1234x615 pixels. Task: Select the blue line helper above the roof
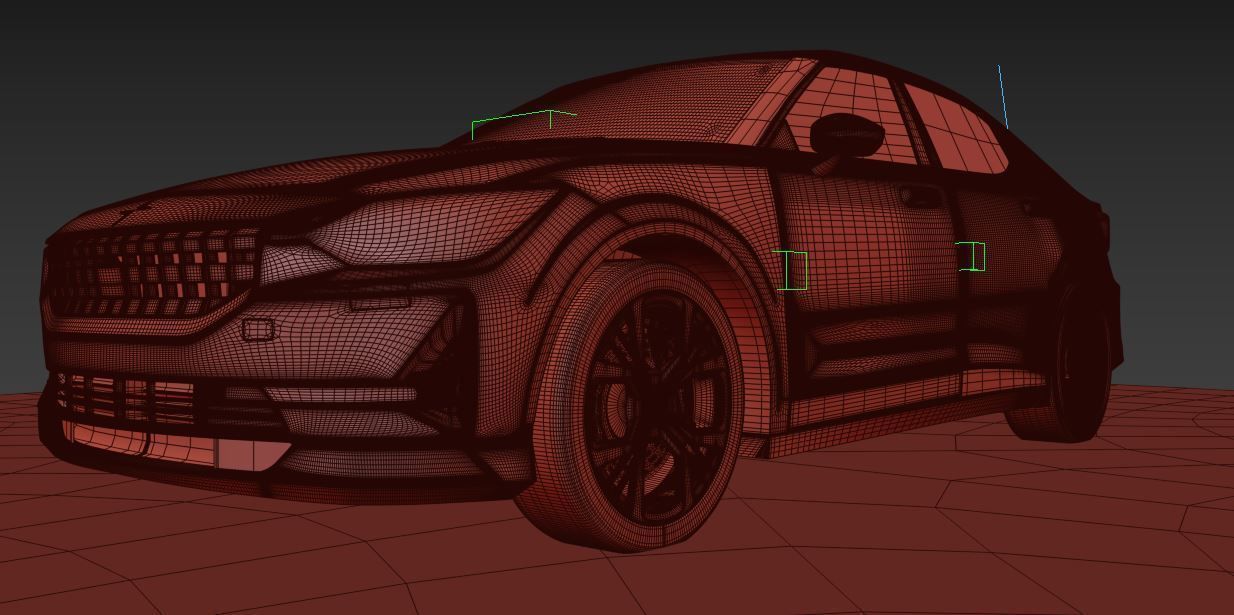(x=1003, y=97)
